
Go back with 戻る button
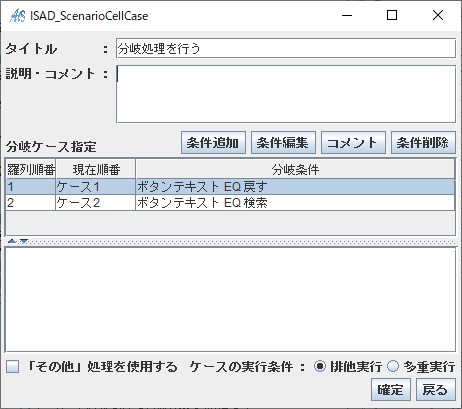point(436,390)
